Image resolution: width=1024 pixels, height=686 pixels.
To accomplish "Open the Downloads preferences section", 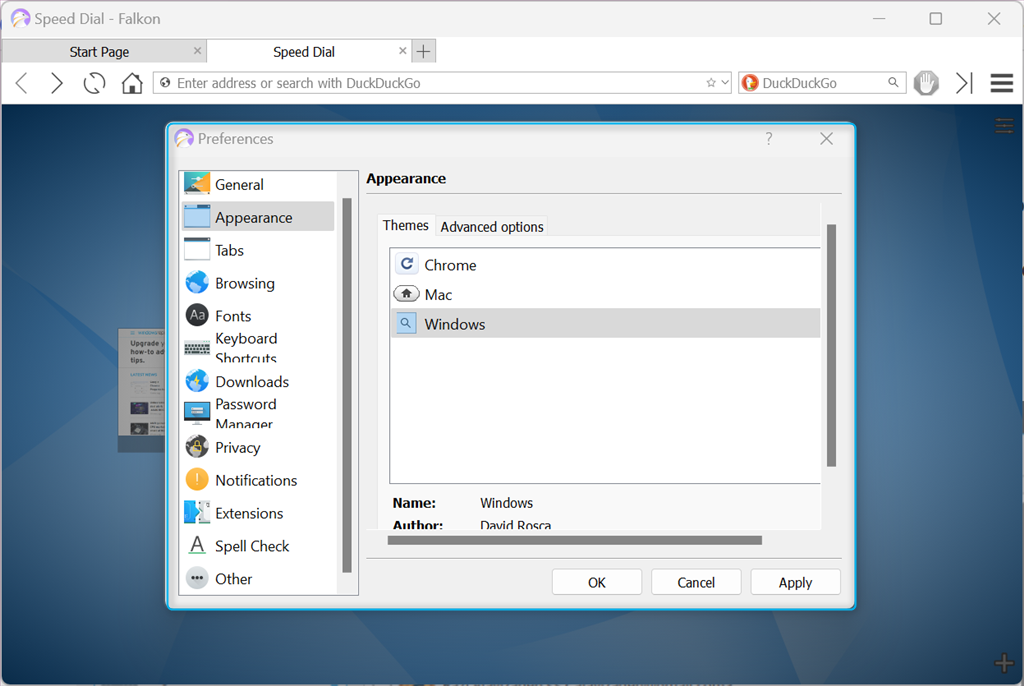I will (258, 382).
